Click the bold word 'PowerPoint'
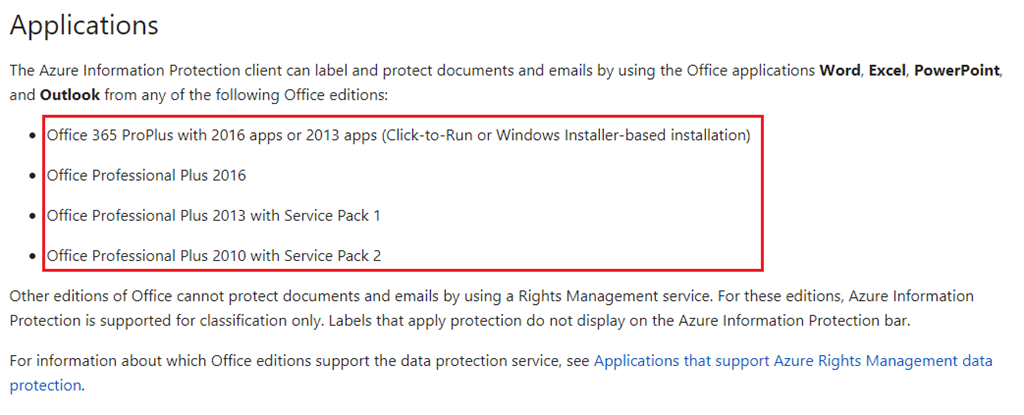The height and width of the screenshot is (415, 1024). pyautogui.click(x=957, y=71)
